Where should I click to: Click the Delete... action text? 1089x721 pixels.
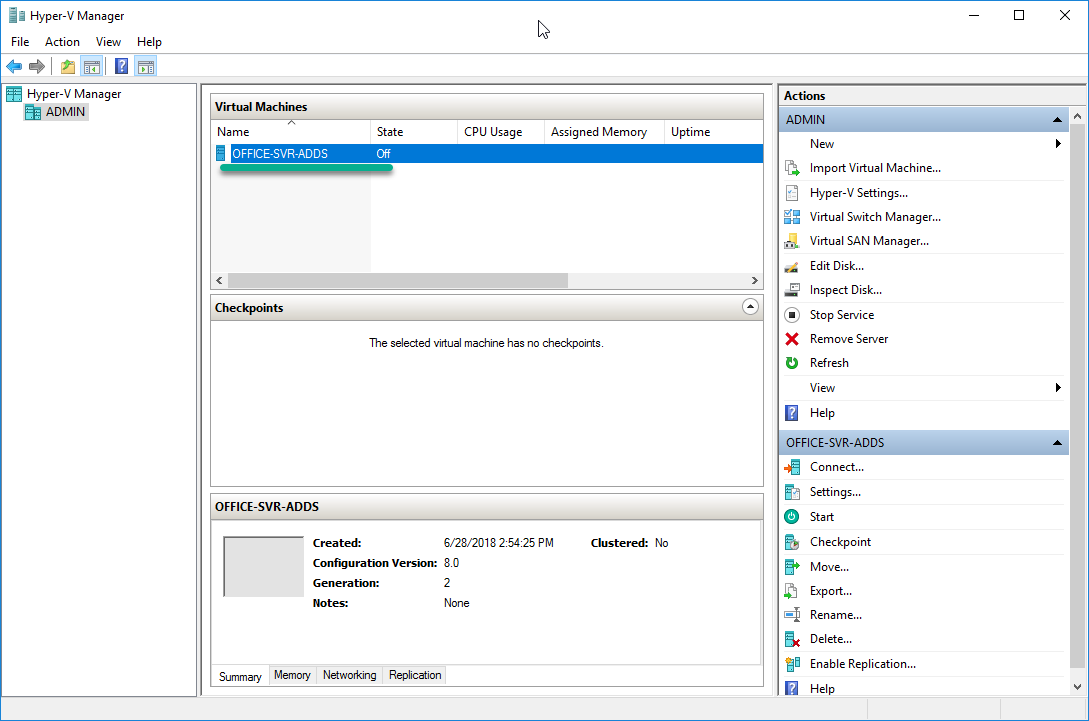(831, 639)
